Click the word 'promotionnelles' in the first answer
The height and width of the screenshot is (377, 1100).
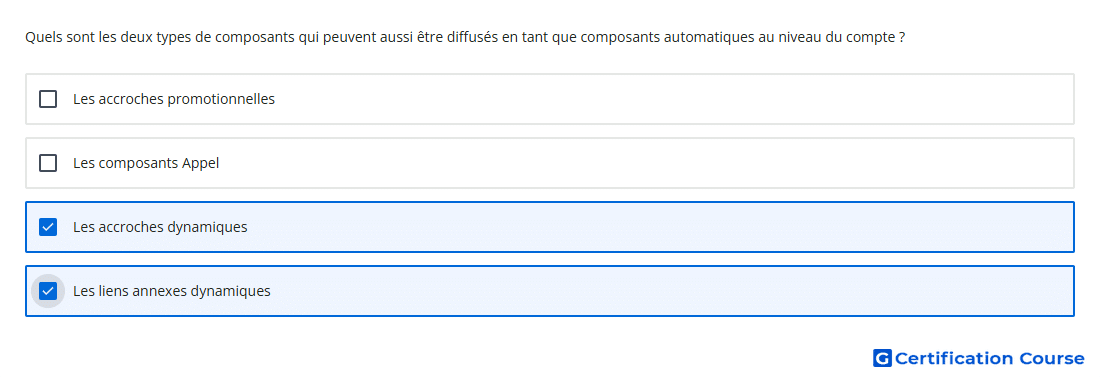coord(221,99)
